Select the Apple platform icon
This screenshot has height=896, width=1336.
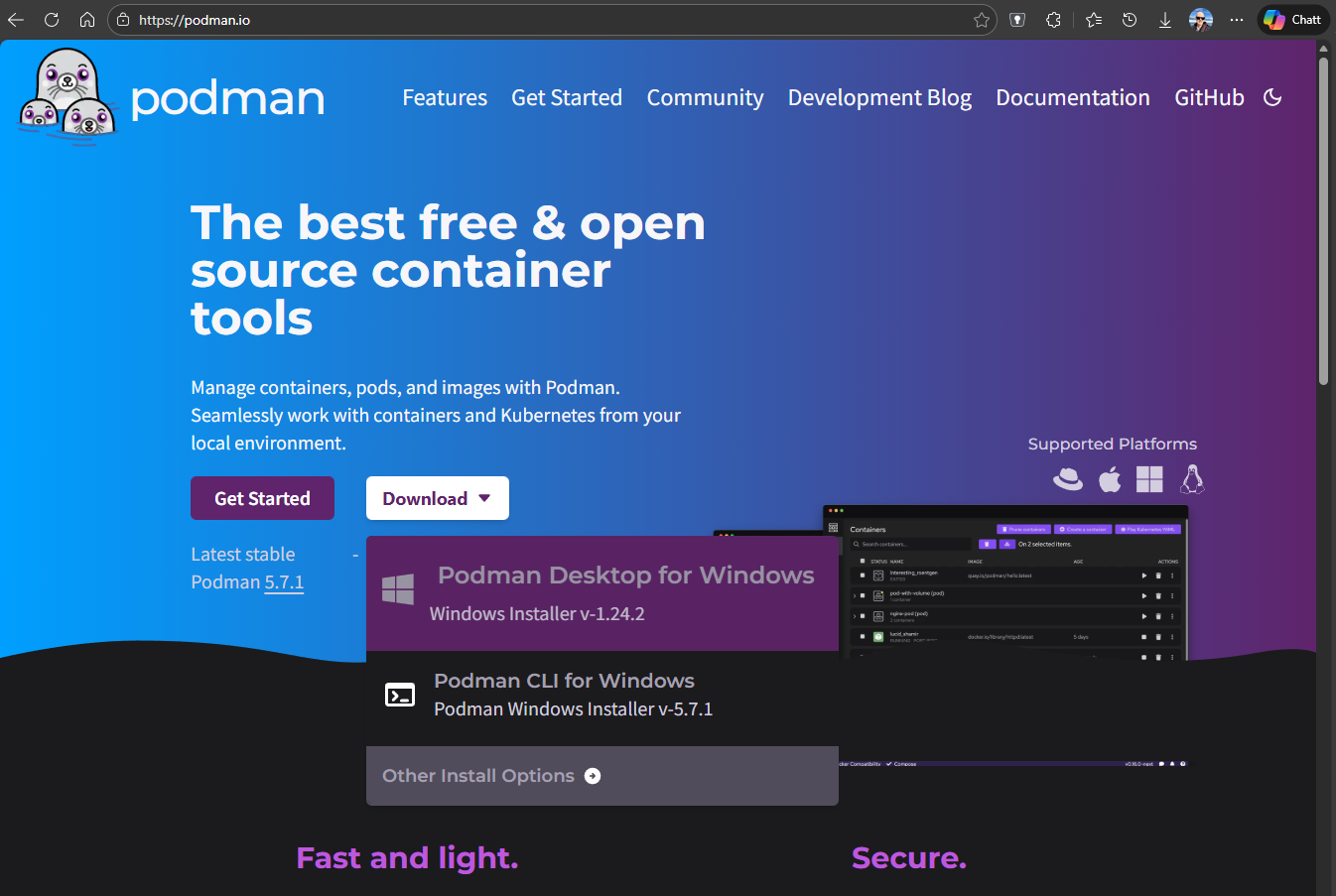1109,479
